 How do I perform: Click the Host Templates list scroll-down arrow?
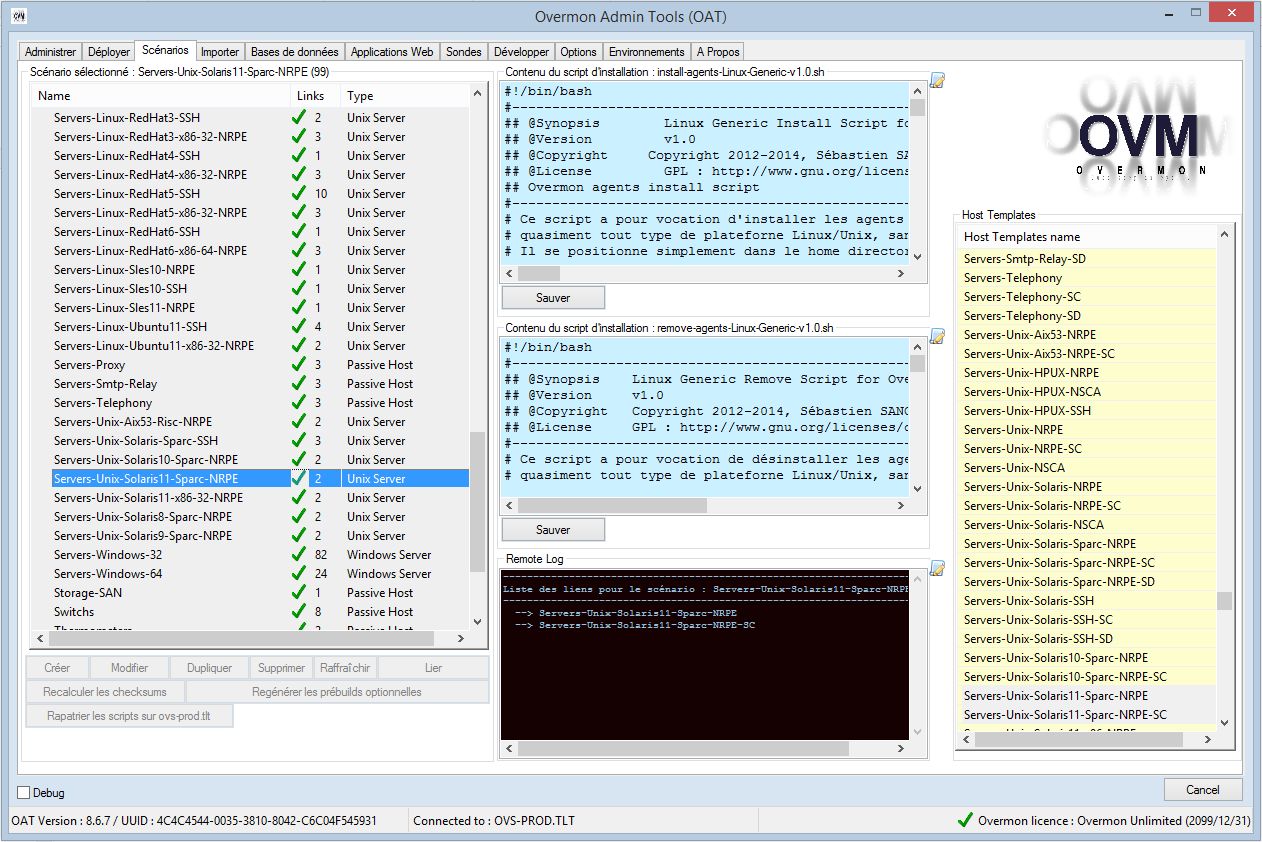tap(1225, 723)
